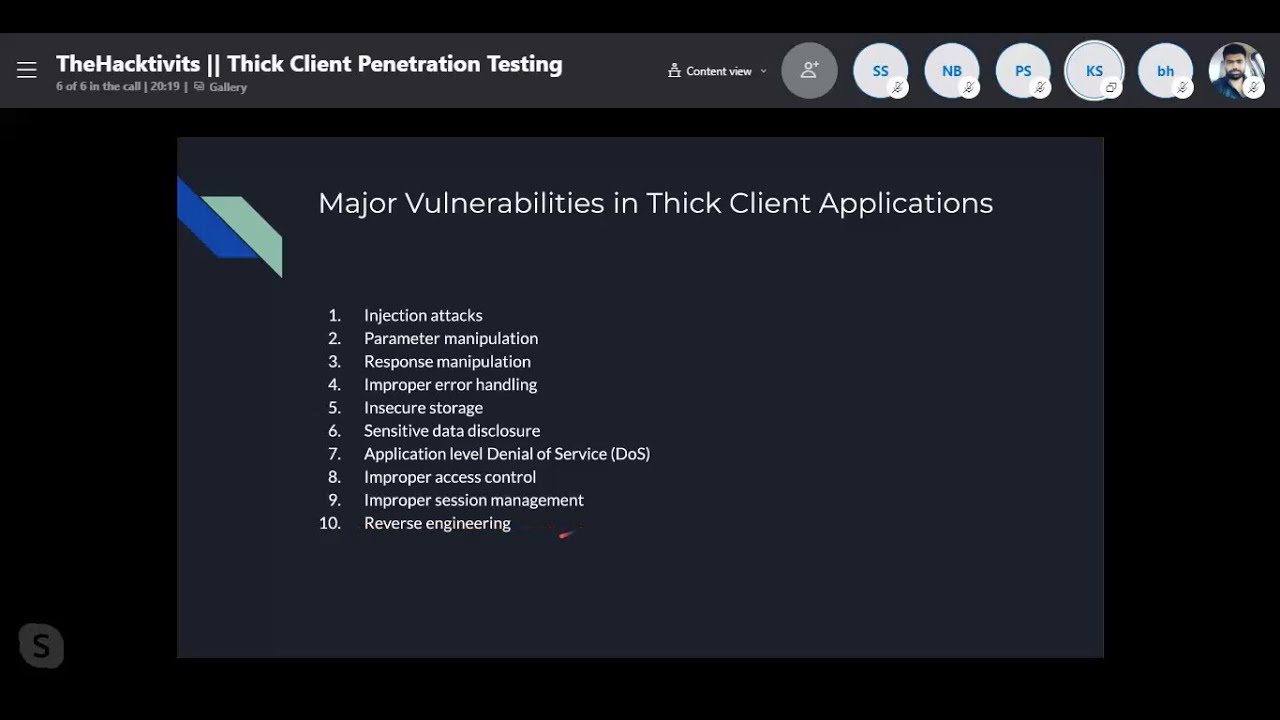Click the text Improper access control

click(x=450, y=477)
